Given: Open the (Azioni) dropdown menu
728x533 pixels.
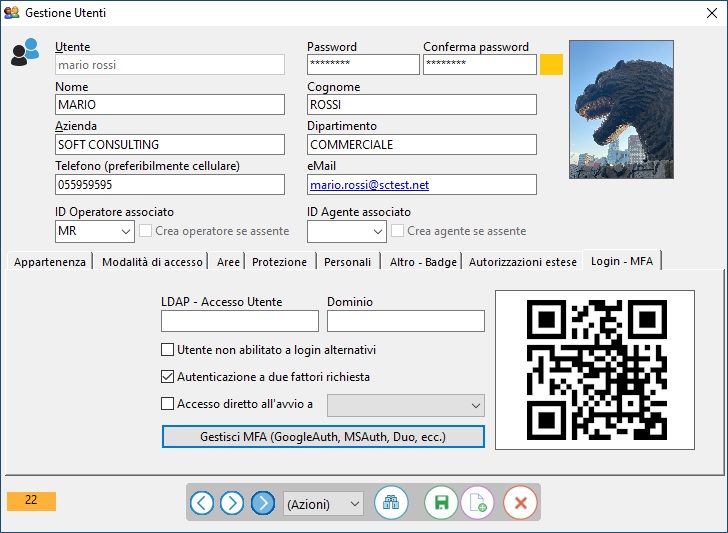Looking at the screenshot, I should [x=323, y=504].
